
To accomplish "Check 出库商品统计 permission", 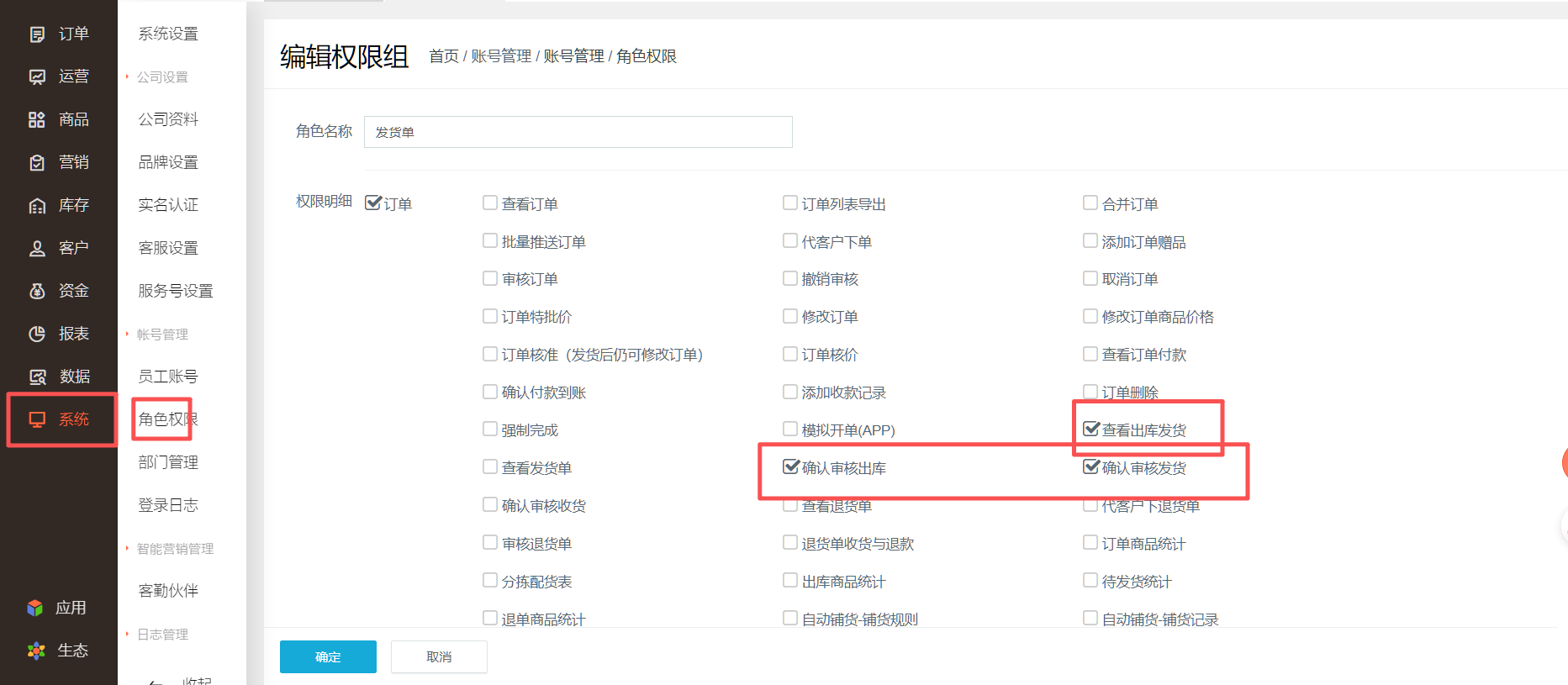I will pyautogui.click(x=790, y=580).
